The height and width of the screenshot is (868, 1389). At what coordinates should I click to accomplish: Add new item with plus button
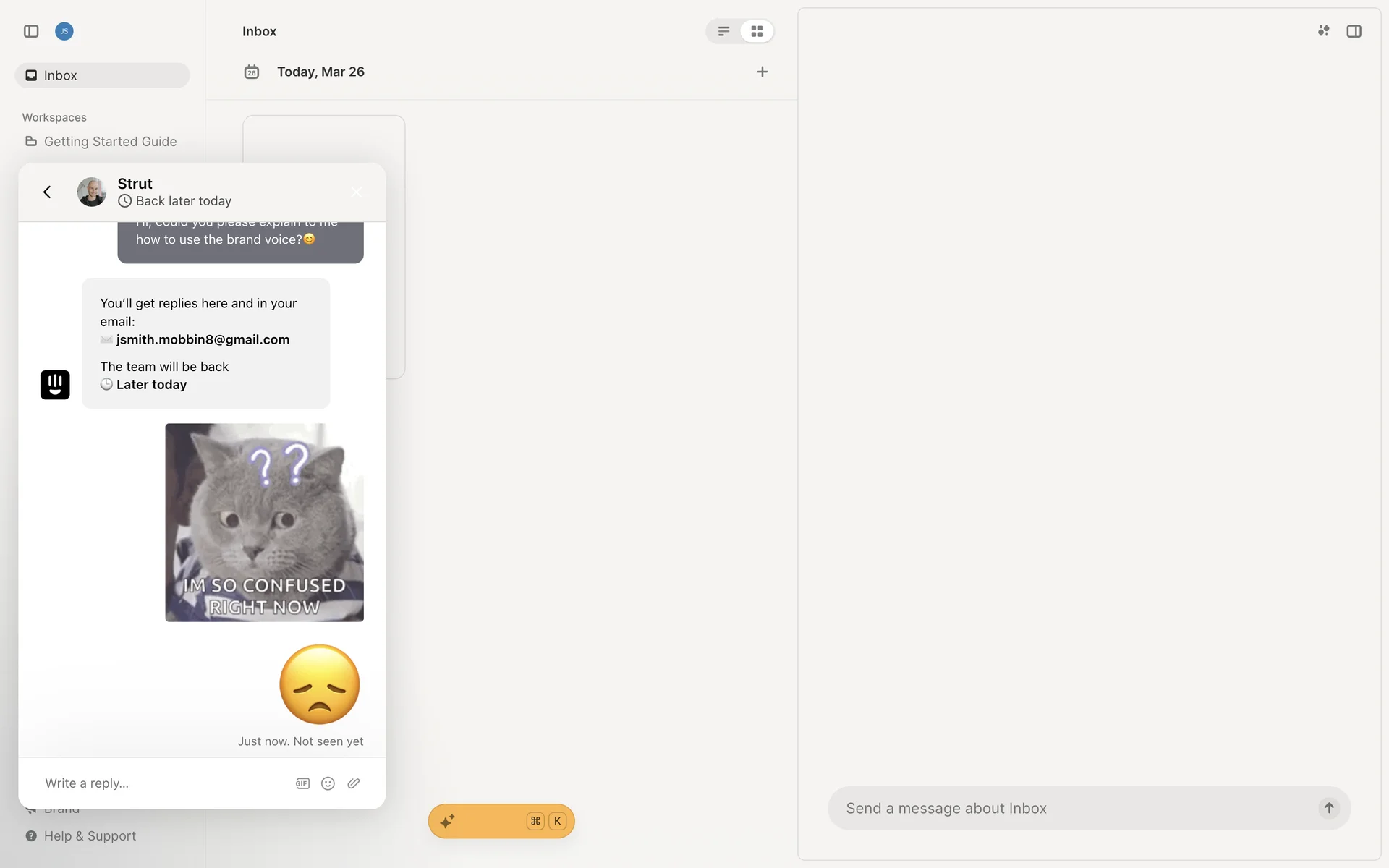pyautogui.click(x=762, y=72)
